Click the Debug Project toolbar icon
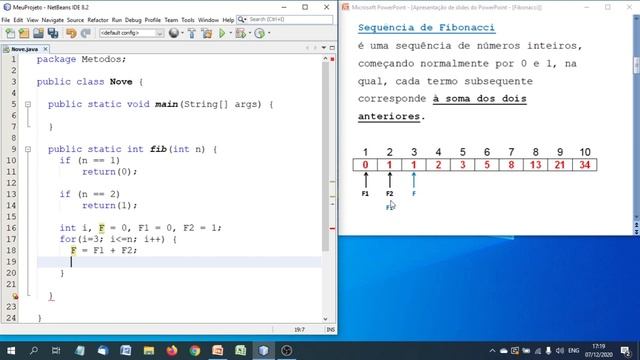The image size is (640, 360). point(241,33)
